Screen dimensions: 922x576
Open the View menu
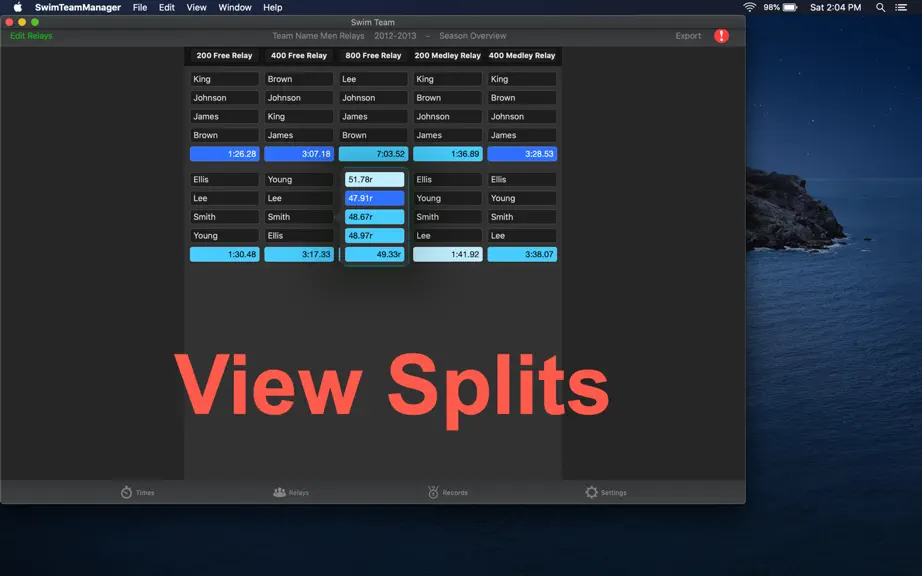(x=196, y=7)
